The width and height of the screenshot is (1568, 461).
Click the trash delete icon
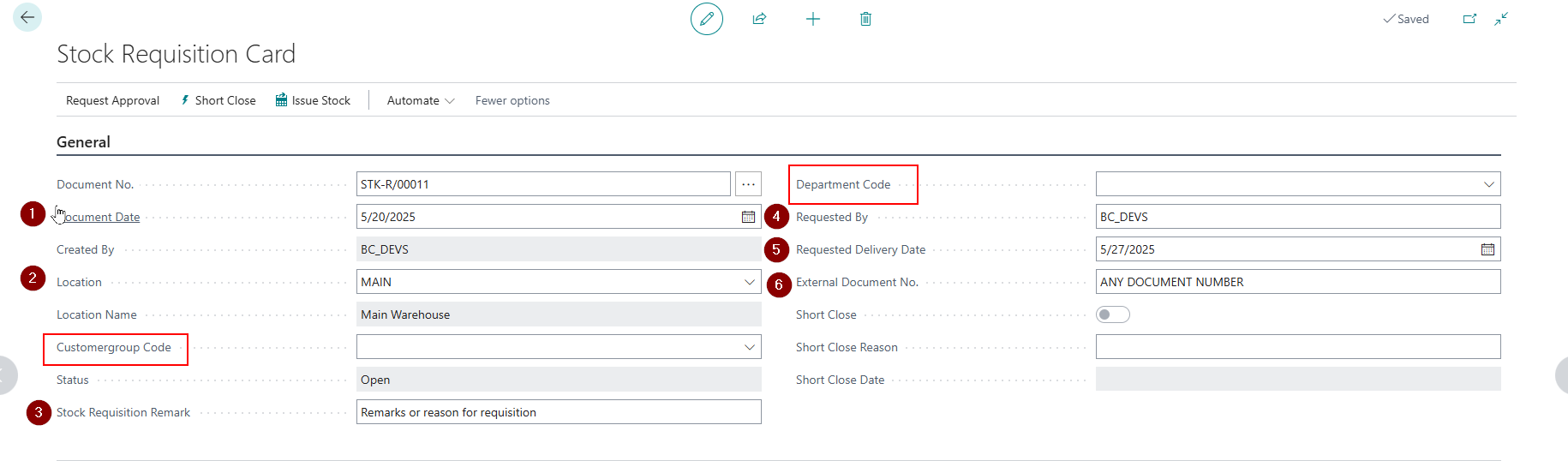pyautogui.click(x=865, y=19)
